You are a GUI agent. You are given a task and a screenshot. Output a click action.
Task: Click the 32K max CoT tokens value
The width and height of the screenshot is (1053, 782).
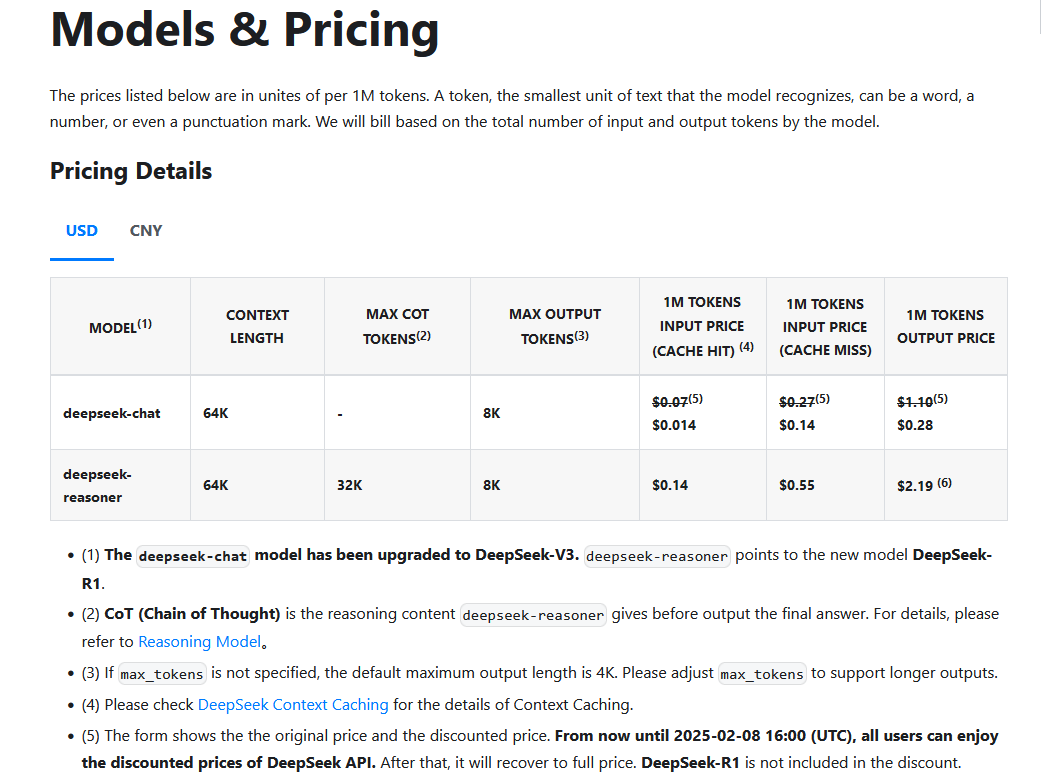coord(350,486)
